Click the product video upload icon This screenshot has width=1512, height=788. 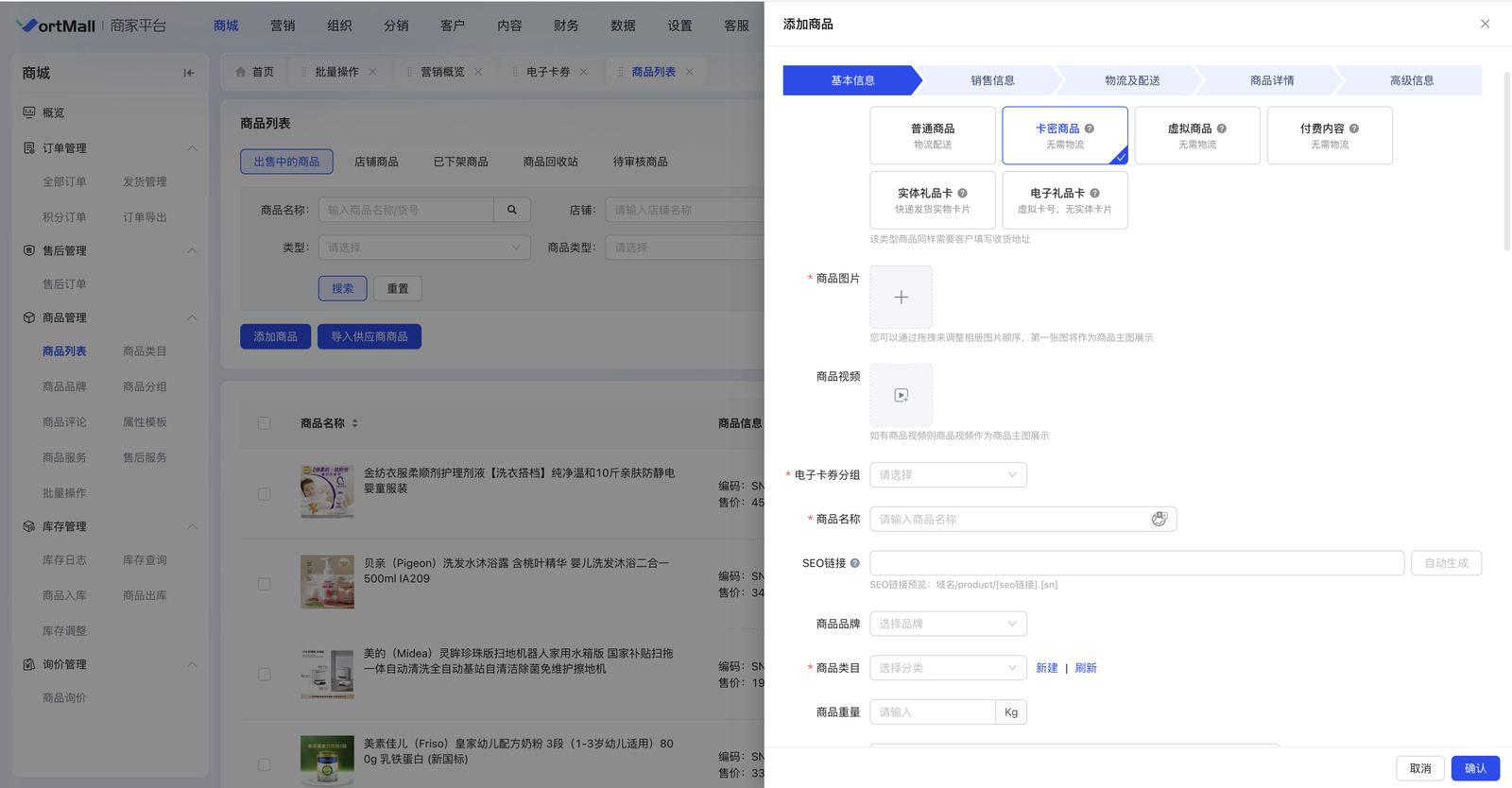[901, 395]
